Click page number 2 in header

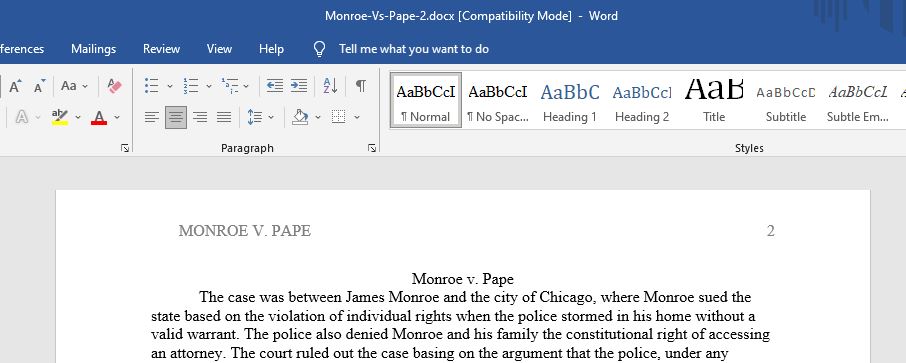point(770,231)
